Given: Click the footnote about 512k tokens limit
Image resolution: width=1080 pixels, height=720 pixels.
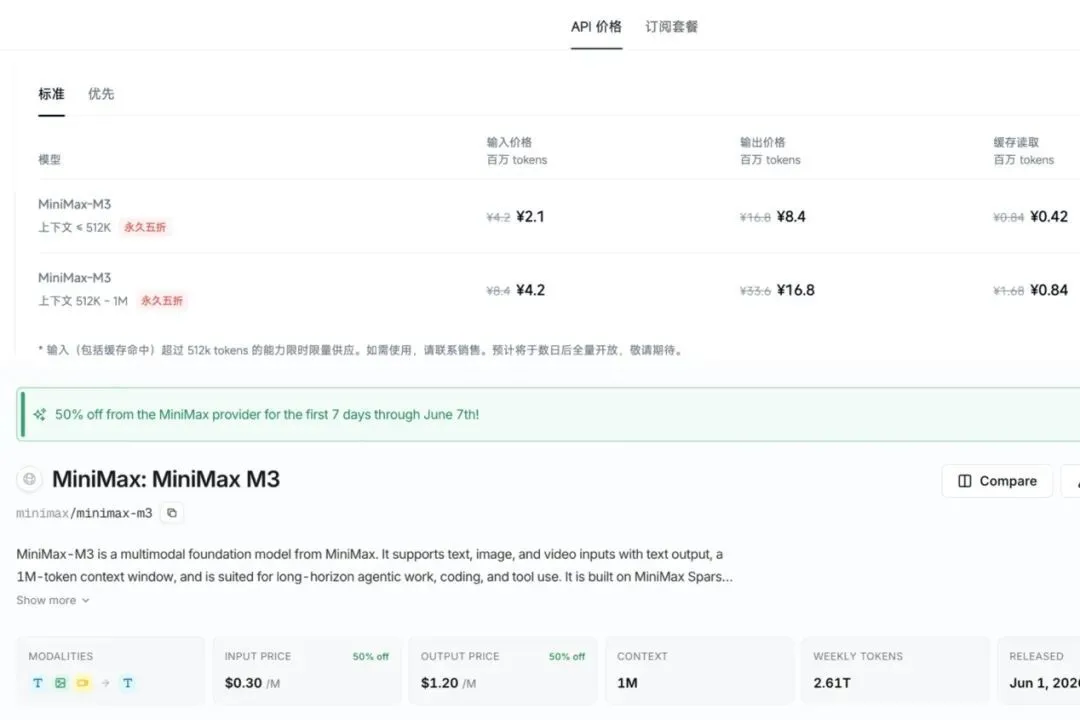Looking at the screenshot, I should pos(362,350).
